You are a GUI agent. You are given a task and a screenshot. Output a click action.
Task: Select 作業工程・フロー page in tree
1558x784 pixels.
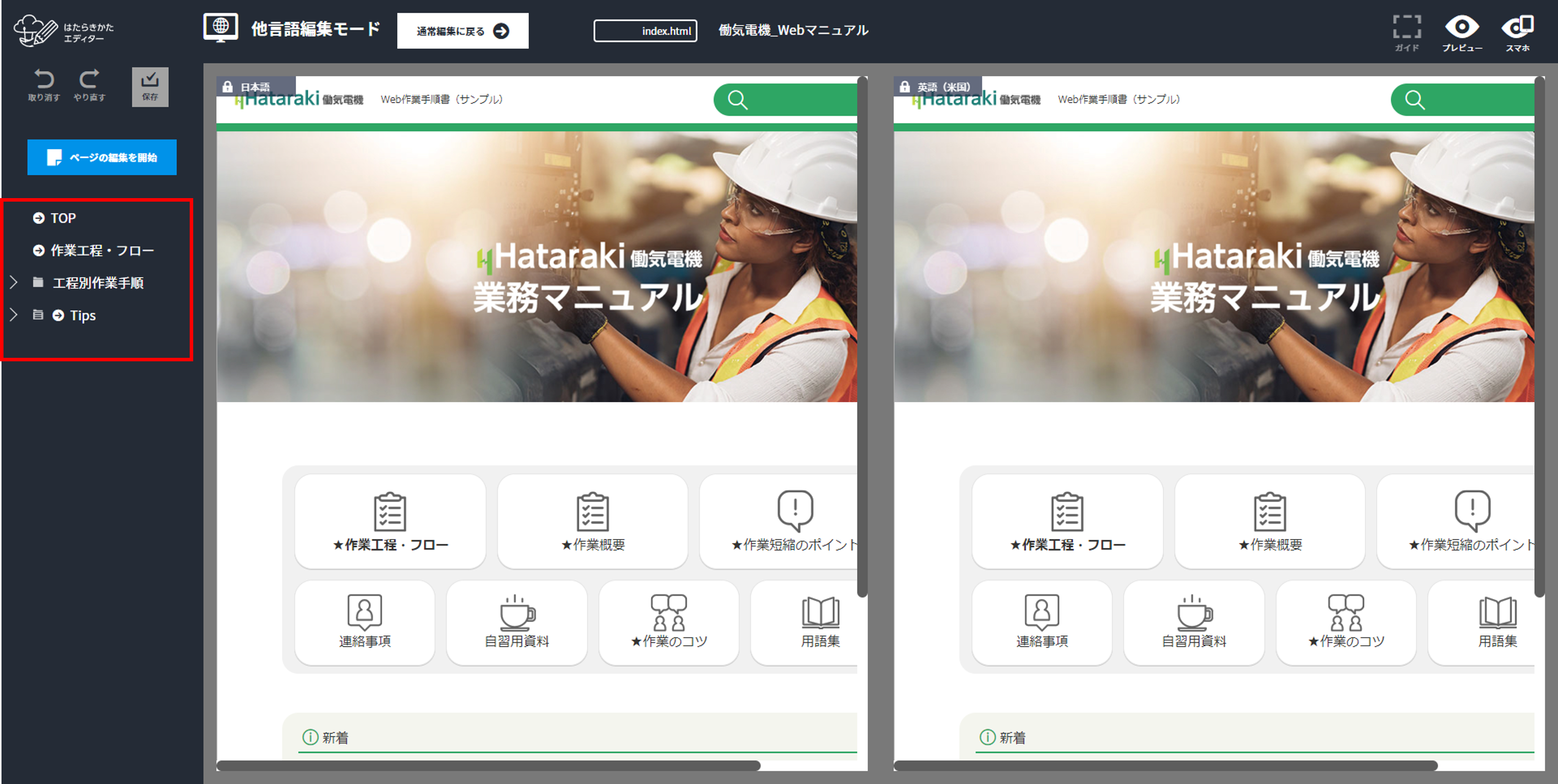coord(102,251)
